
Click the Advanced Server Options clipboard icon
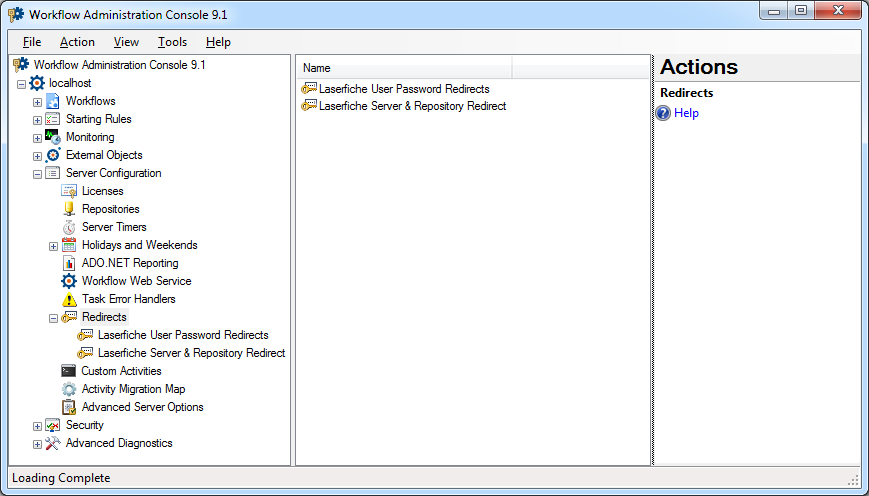69,407
